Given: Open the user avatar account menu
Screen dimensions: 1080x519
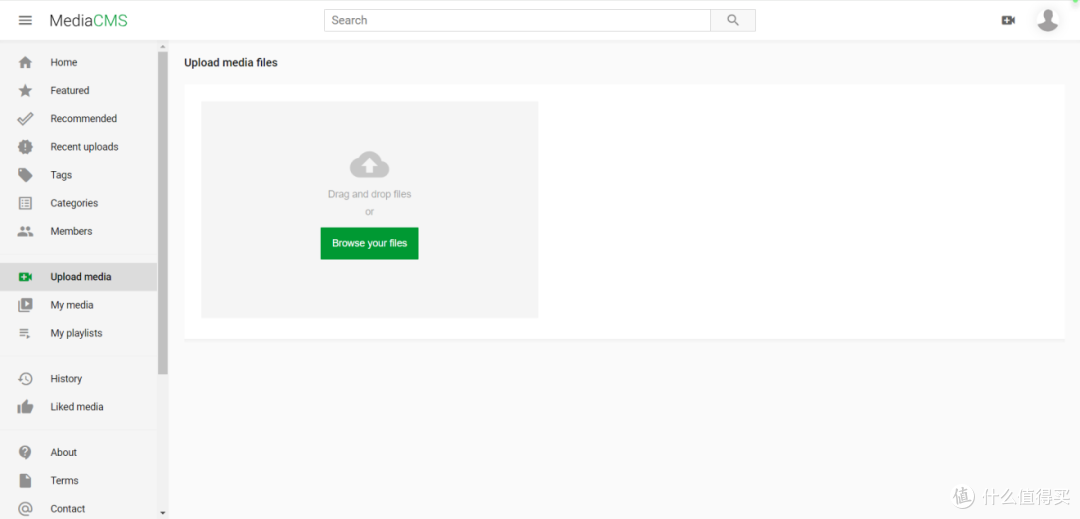Looking at the screenshot, I should point(1047,20).
